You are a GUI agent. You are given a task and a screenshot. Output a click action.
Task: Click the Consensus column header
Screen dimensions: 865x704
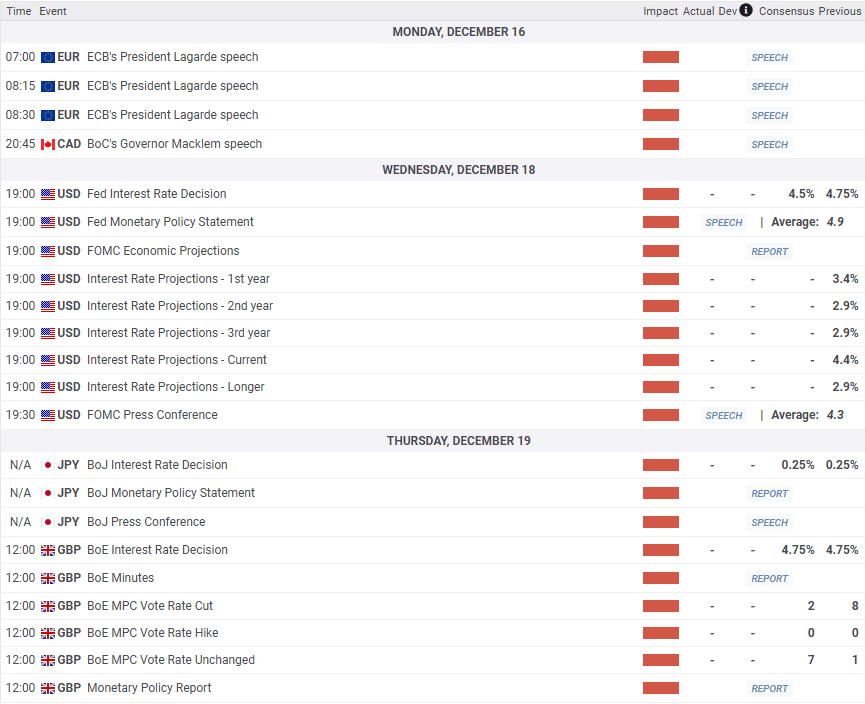click(x=787, y=11)
